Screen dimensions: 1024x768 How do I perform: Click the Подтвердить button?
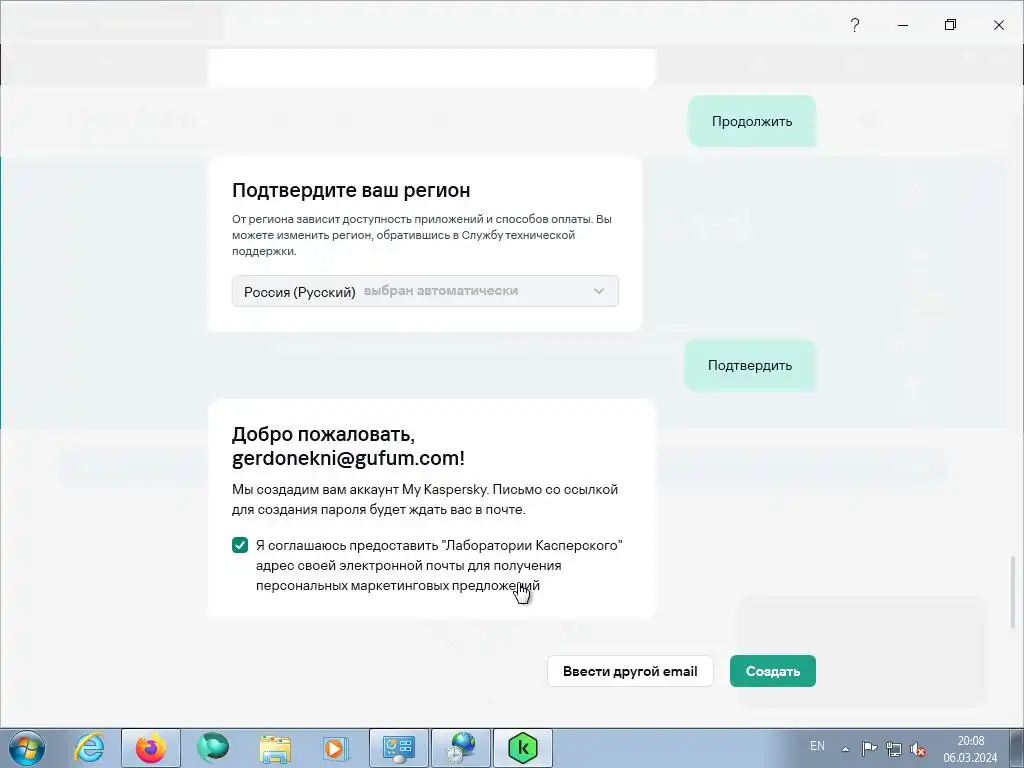click(750, 365)
